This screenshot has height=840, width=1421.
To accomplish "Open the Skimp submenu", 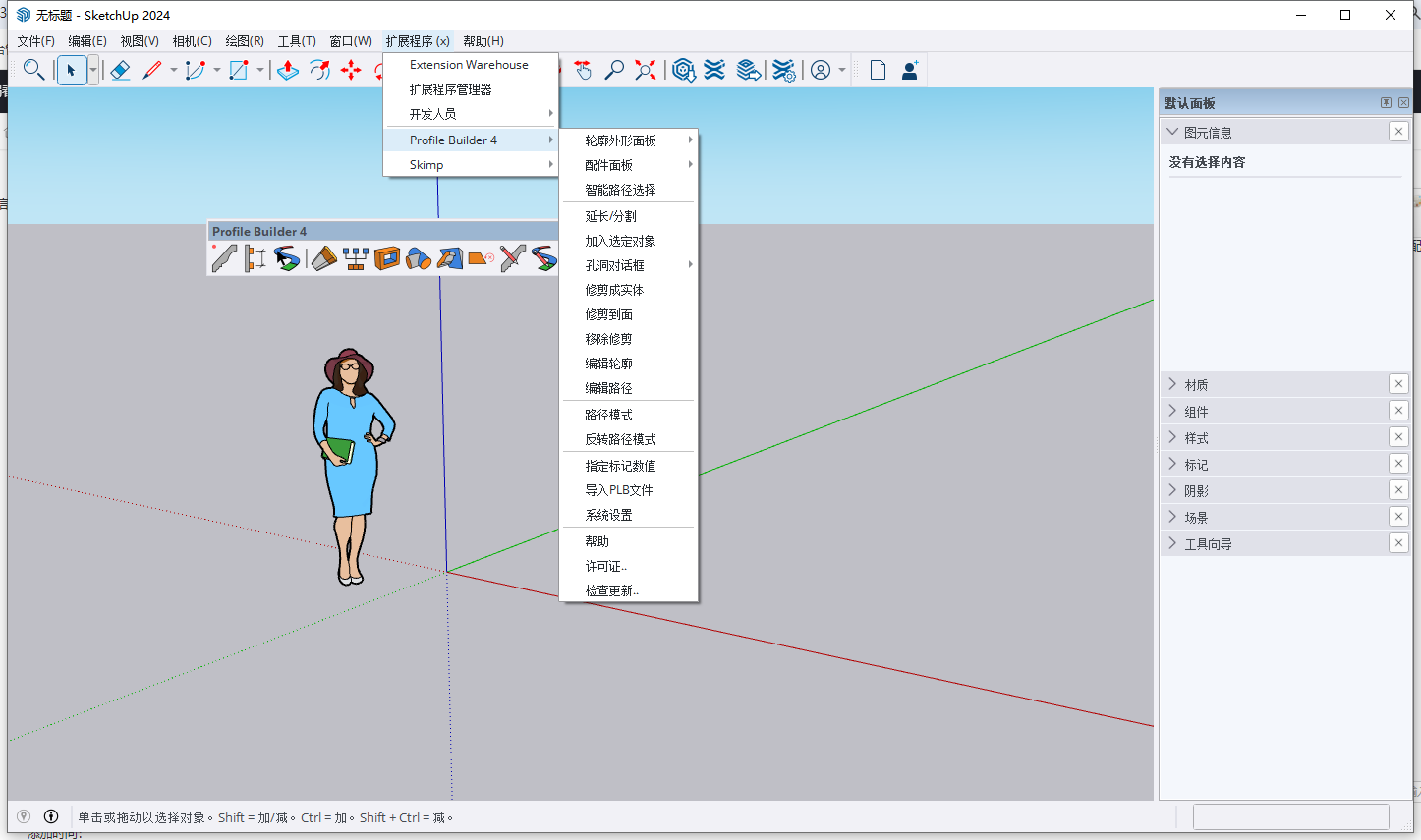I will tap(470, 165).
